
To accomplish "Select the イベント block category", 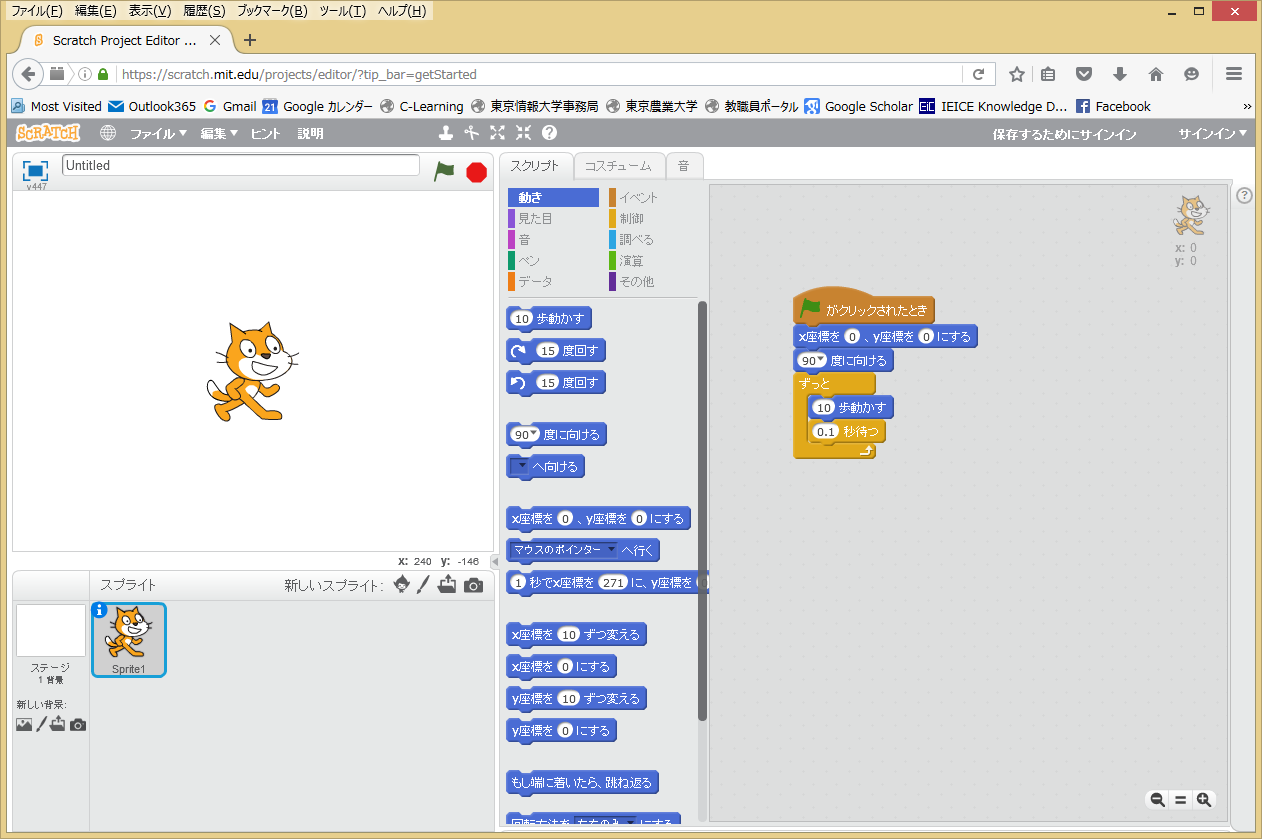I will pyautogui.click(x=654, y=197).
